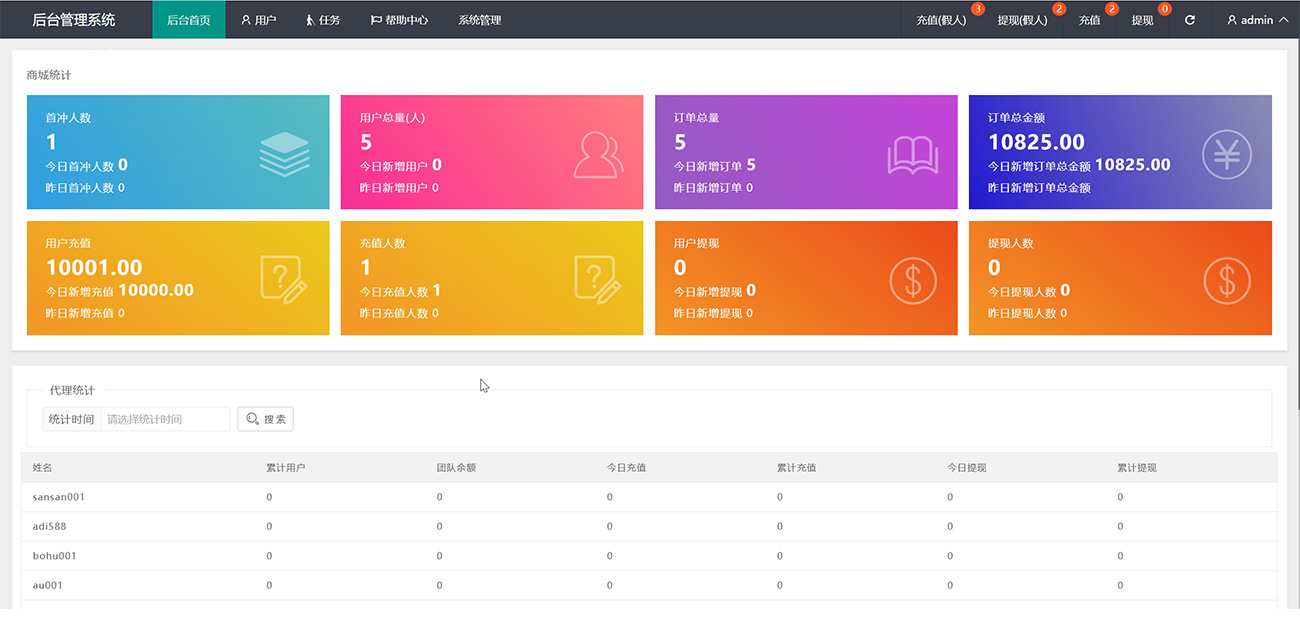Click the open book icon on 订单总量 card
Viewport: 1300px width, 636px height.
[912, 155]
